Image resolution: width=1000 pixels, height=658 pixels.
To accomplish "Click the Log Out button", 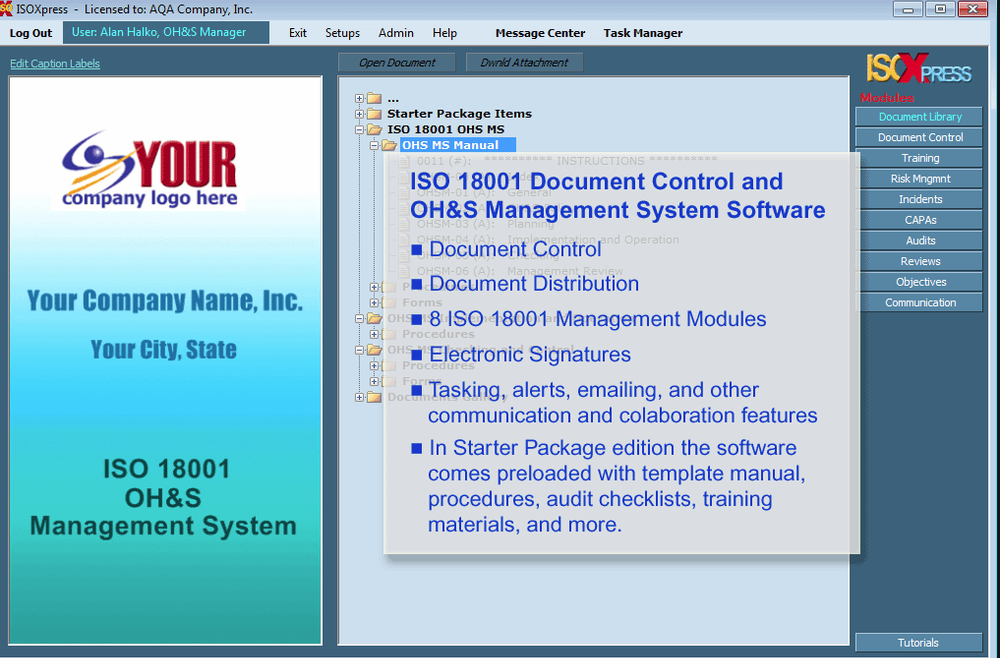I will click(x=31, y=33).
